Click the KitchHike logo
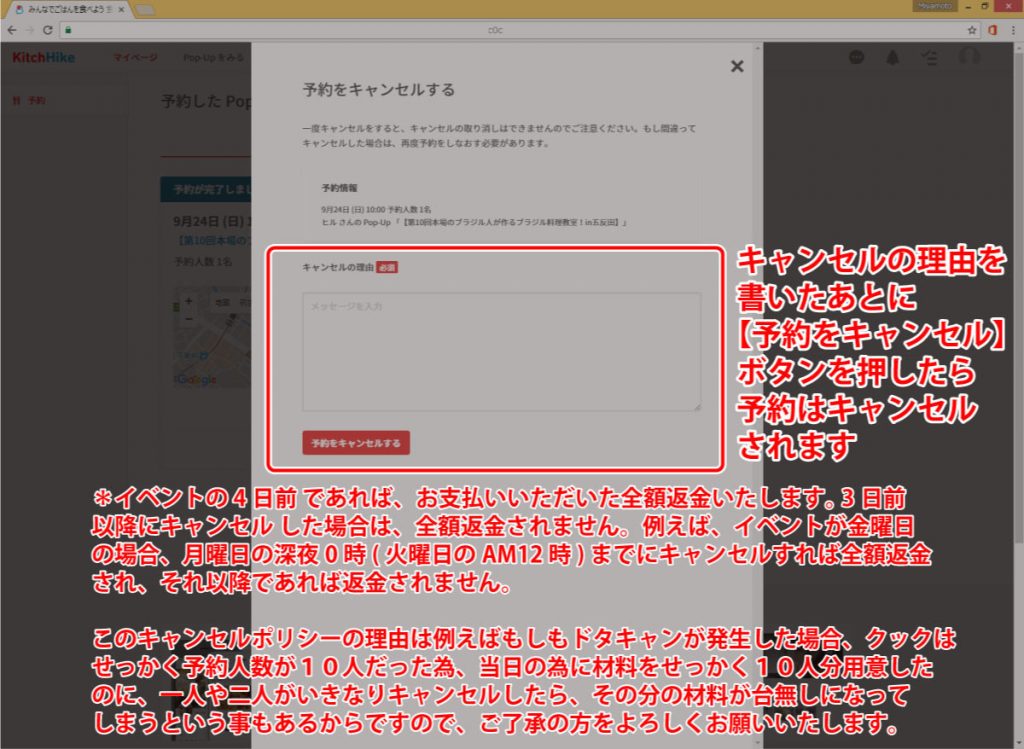 pos(44,57)
